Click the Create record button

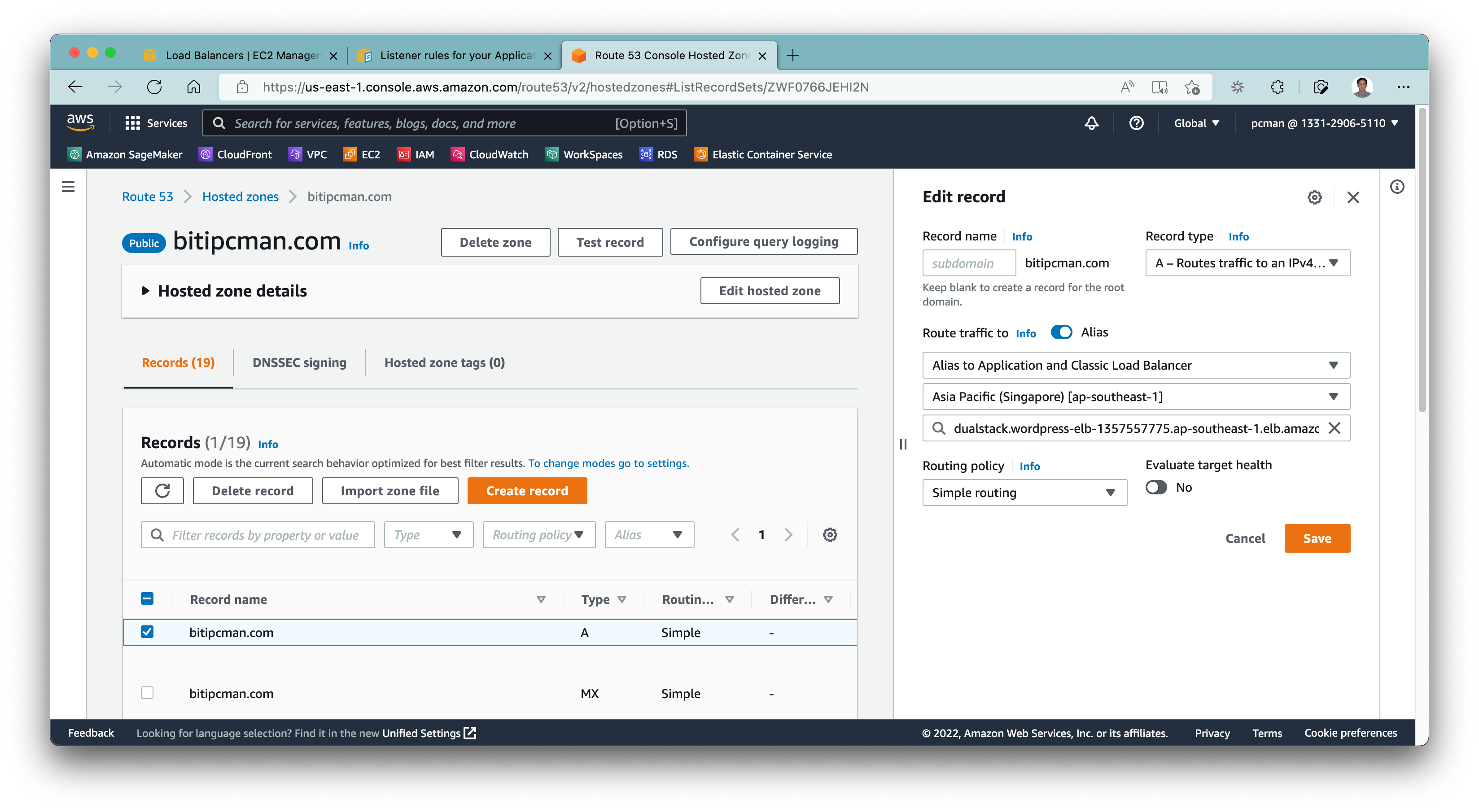(x=526, y=491)
